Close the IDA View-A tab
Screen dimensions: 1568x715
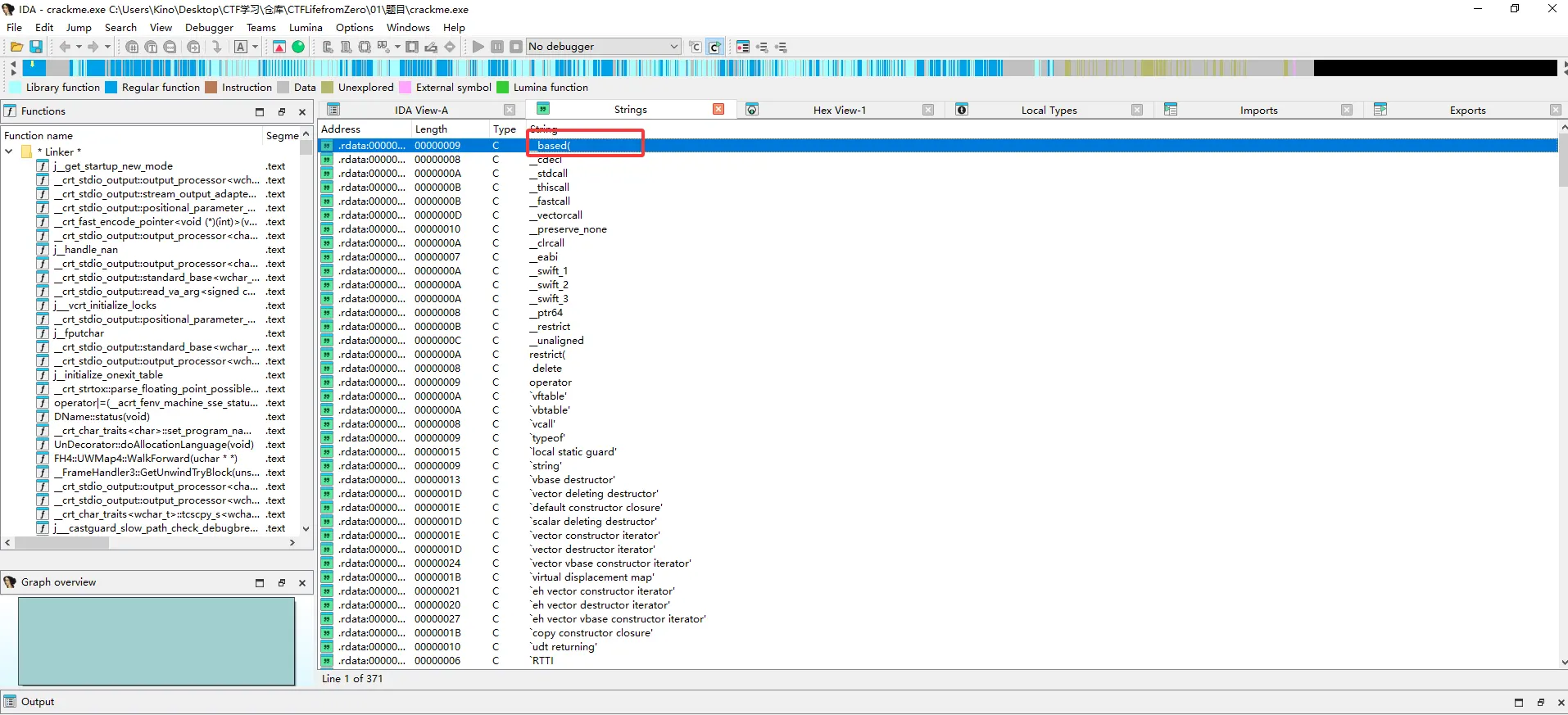510,110
